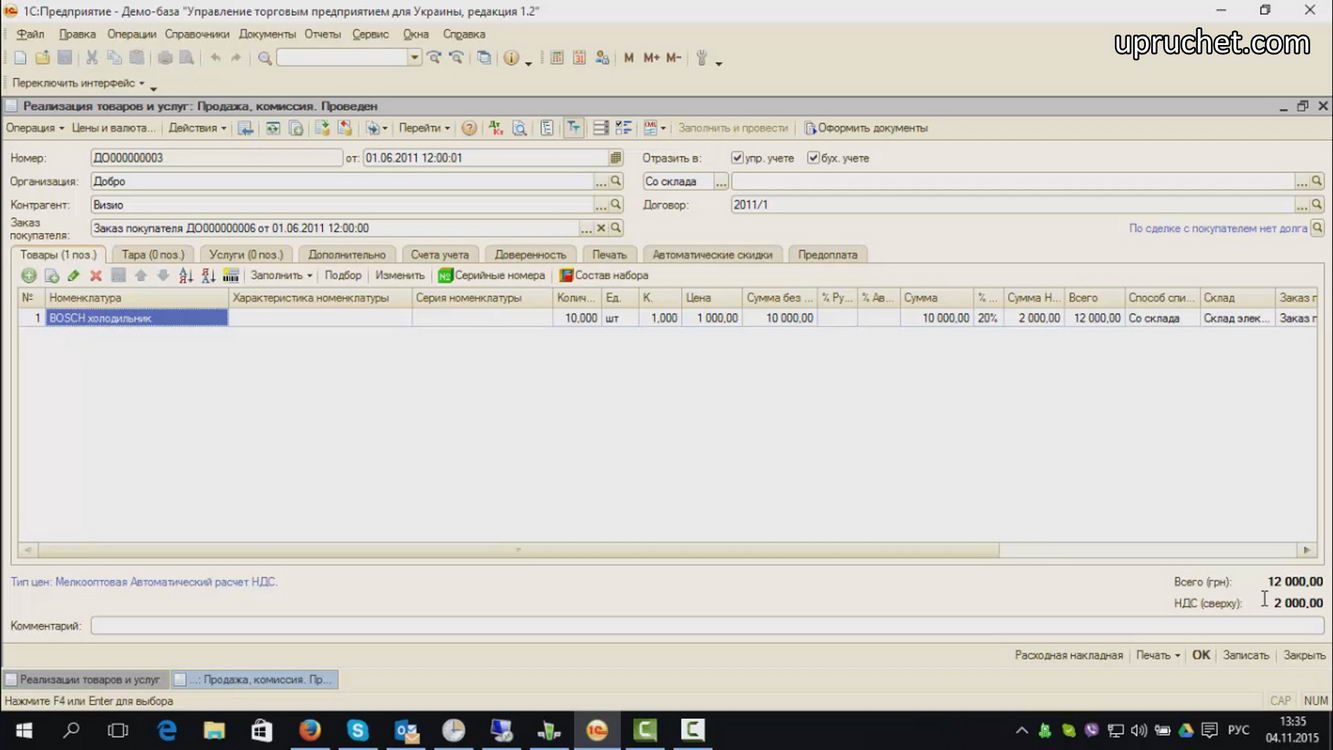
Task: Click Оформить документы
Action: [x=866, y=128]
